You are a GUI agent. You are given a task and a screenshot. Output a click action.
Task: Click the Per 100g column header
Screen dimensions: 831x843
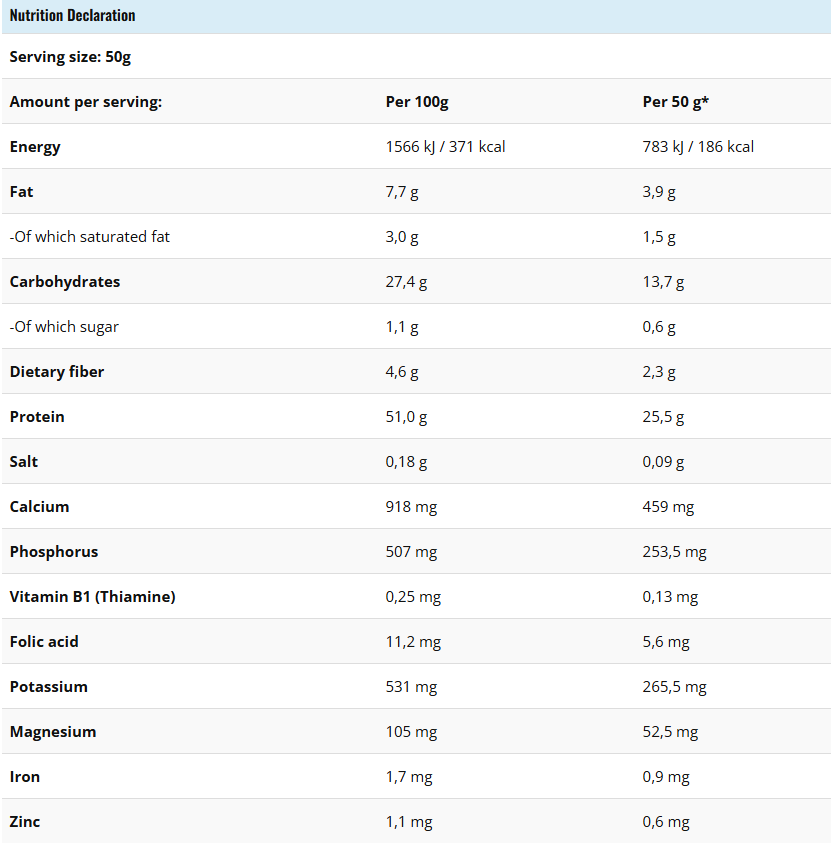(417, 102)
